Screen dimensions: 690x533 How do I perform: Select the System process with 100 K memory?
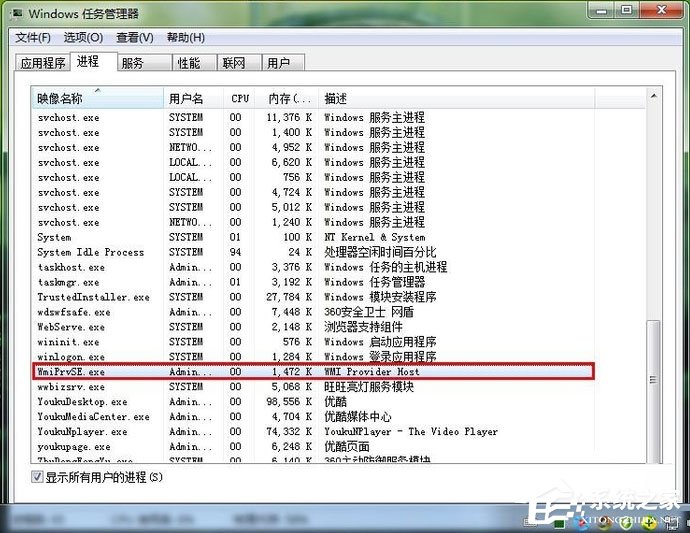(313, 237)
